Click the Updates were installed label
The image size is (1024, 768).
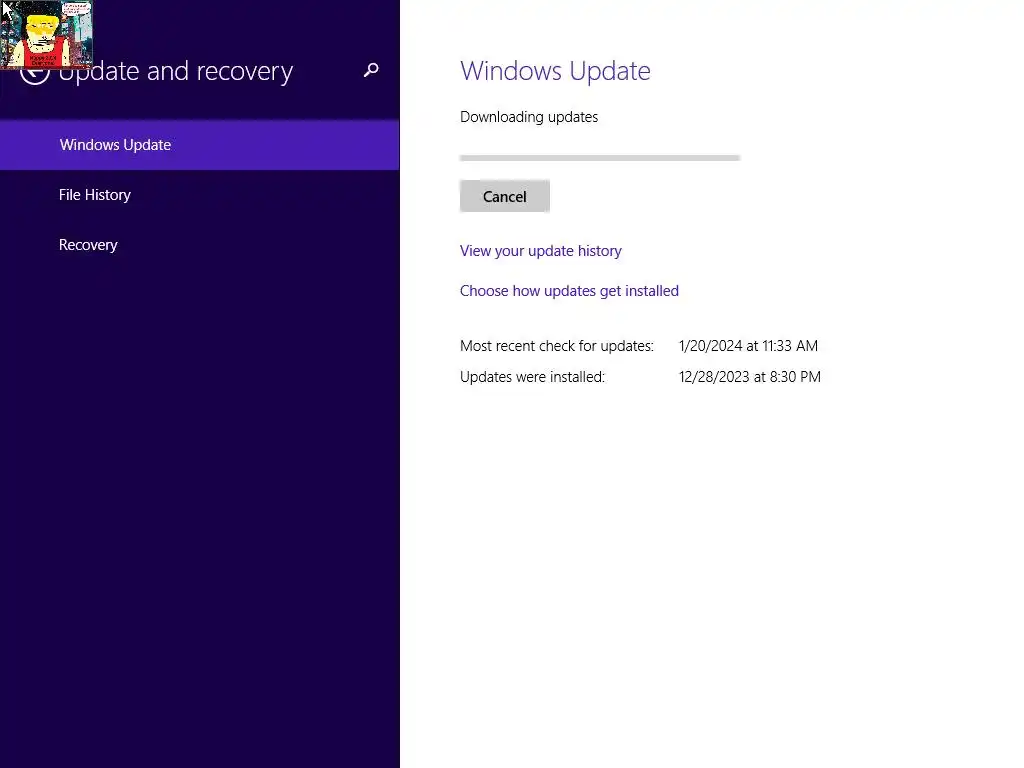point(532,377)
